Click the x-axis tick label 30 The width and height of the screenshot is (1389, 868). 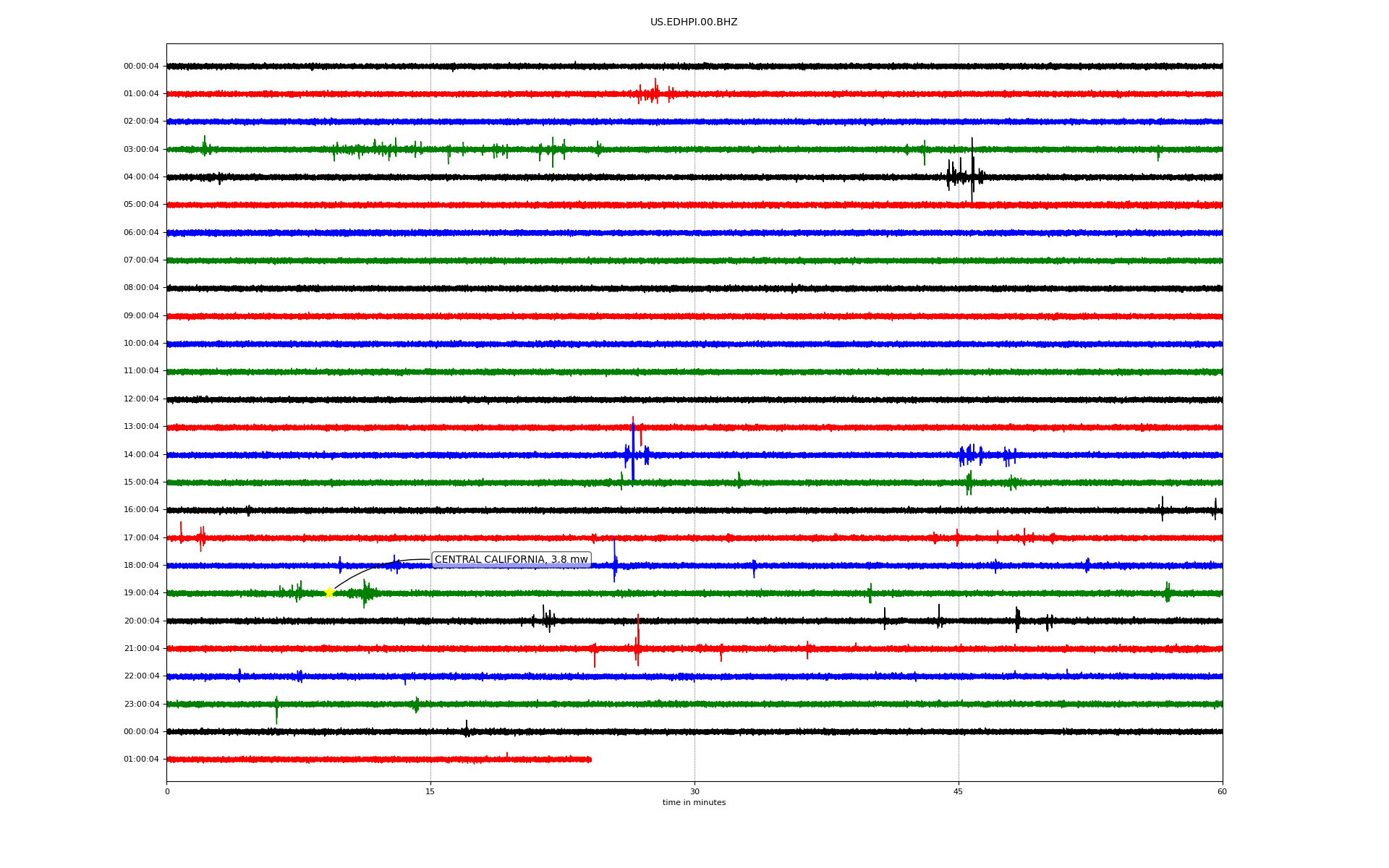(694, 791)
